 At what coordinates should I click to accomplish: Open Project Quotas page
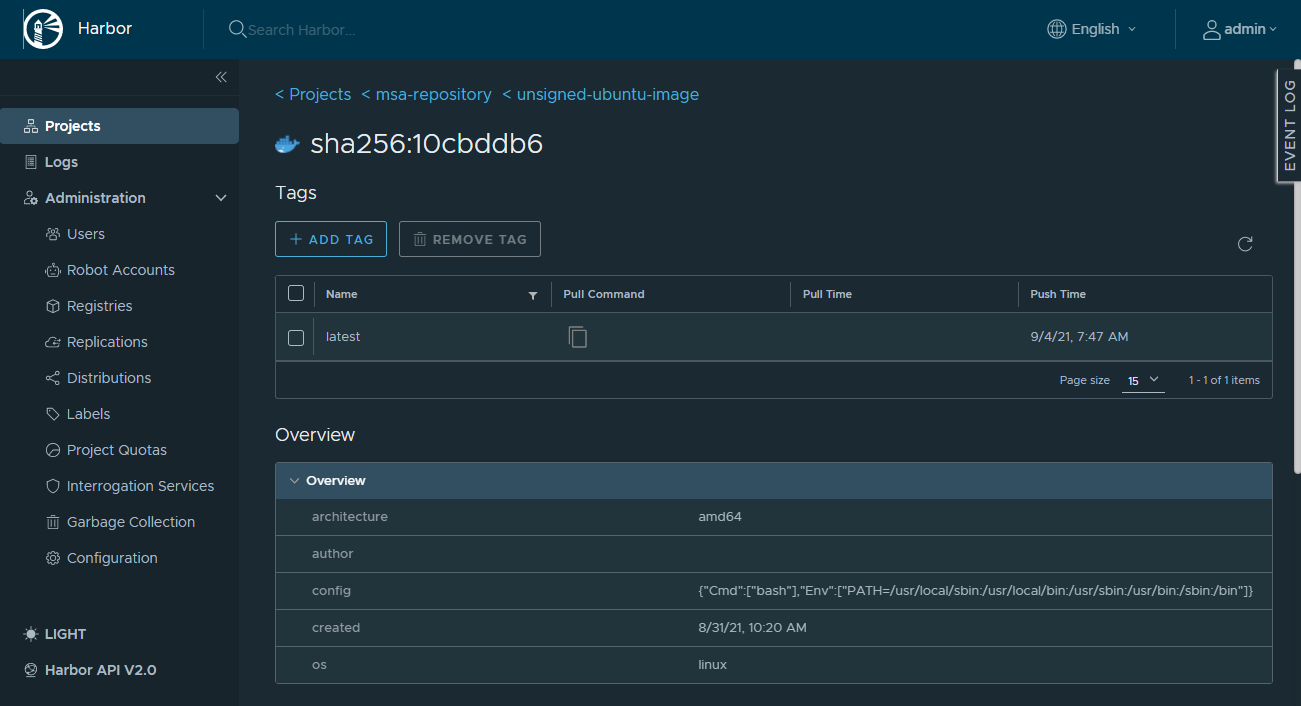tap(119, 450)
